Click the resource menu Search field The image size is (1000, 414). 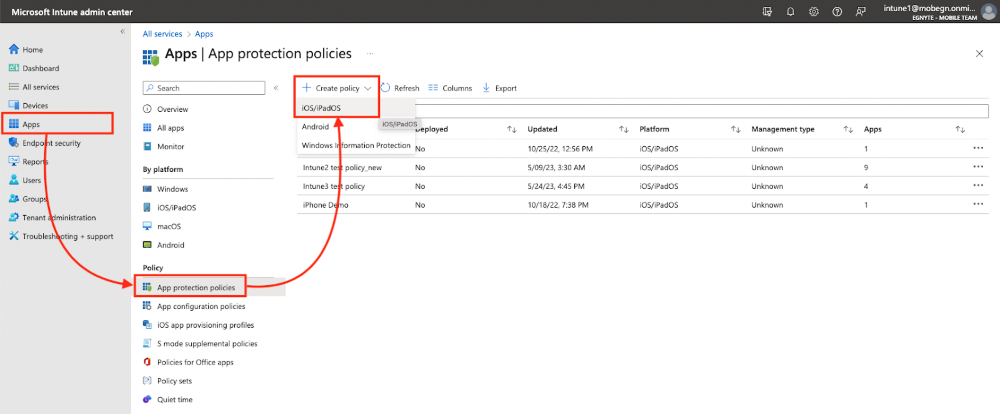coord(203,88)
